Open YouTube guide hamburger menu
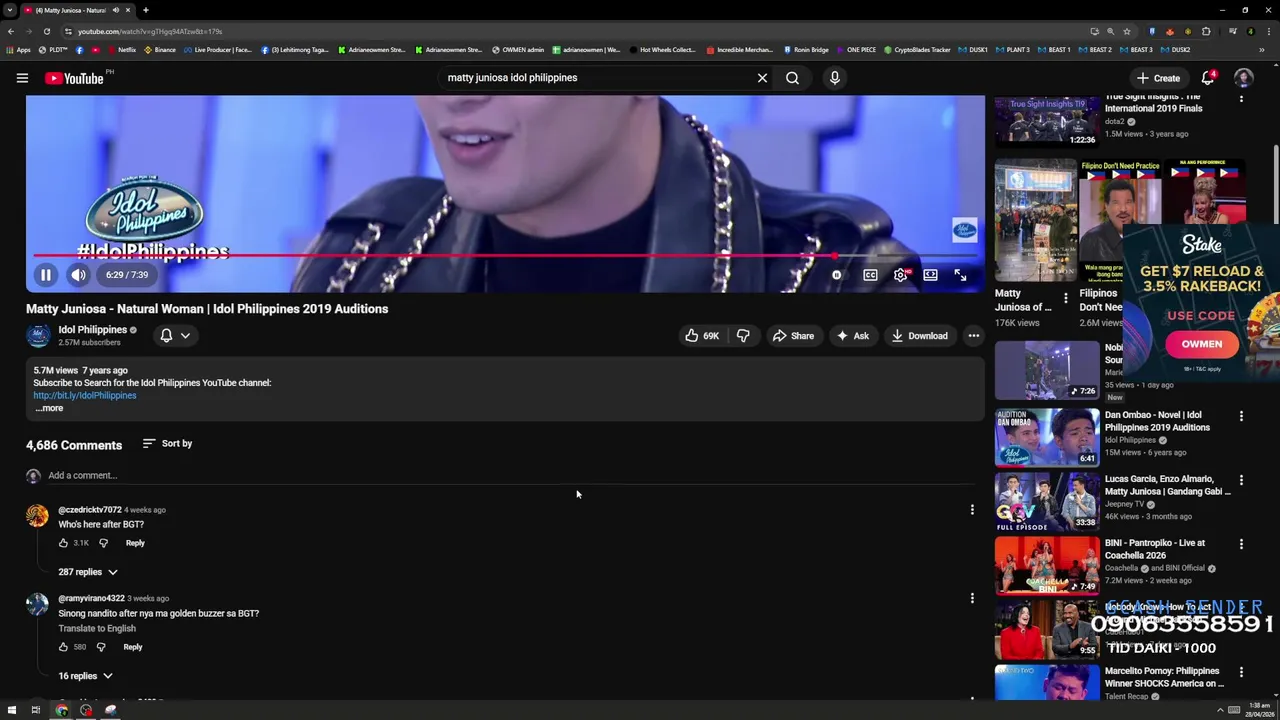The image size is (1280, 720). pos(22,77)
